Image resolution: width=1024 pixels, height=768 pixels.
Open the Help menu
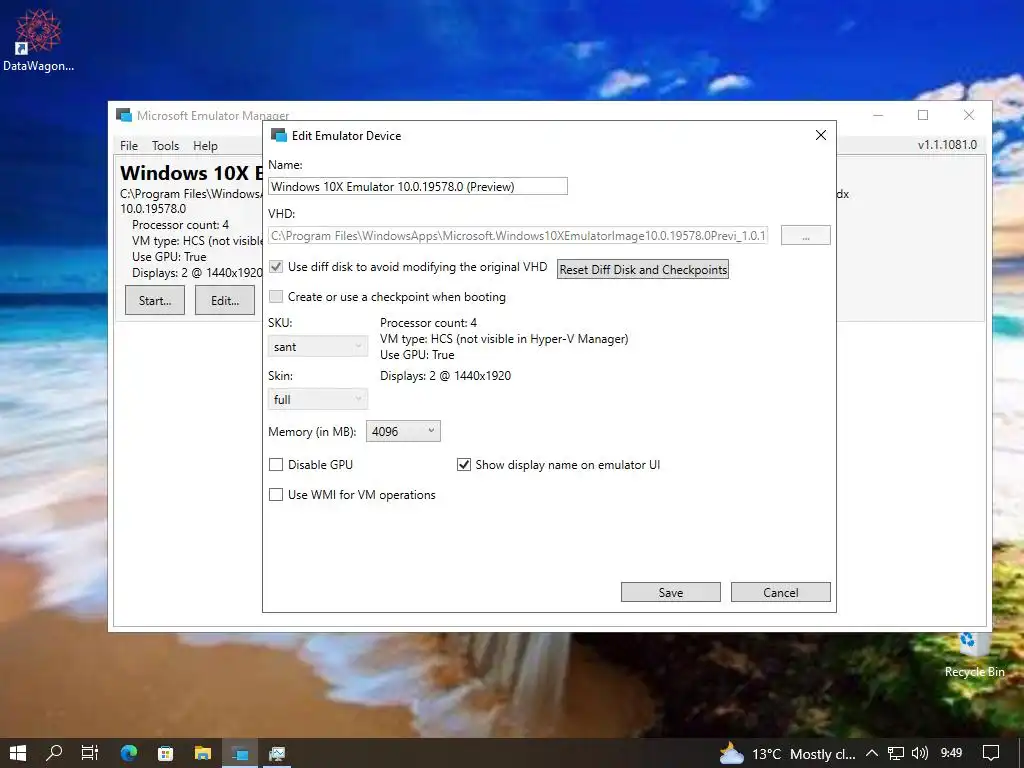[x=205, y=146]
